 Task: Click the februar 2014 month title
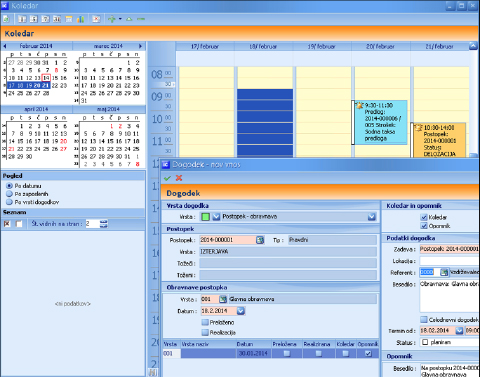36,46
